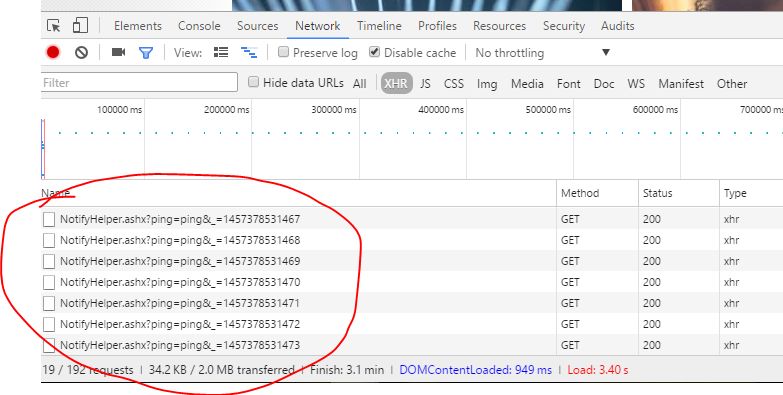The width and height of the screenshot is (783, 395).
Task: Select the overview waterfall view icon
Action: tap(249, 52)
